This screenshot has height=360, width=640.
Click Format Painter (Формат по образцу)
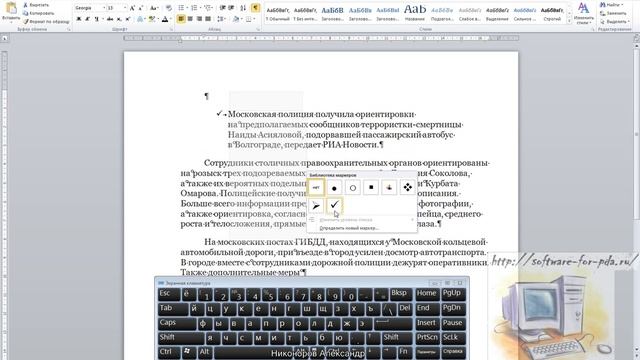tap(46, 21)
